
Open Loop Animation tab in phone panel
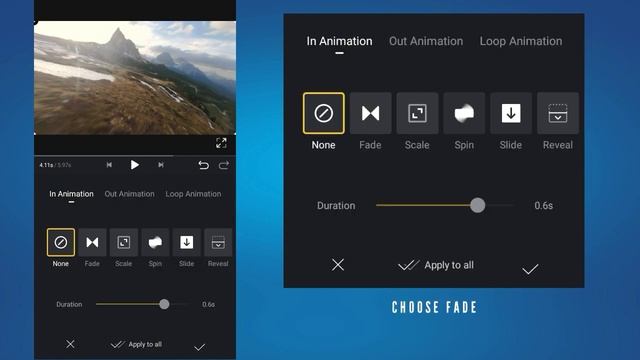click(x=193, y=194)
